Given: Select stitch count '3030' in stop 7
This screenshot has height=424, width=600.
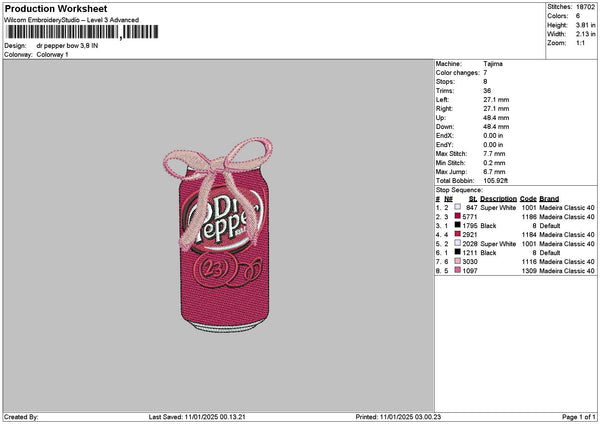Looking at the screenshot, I should [470, 262].
